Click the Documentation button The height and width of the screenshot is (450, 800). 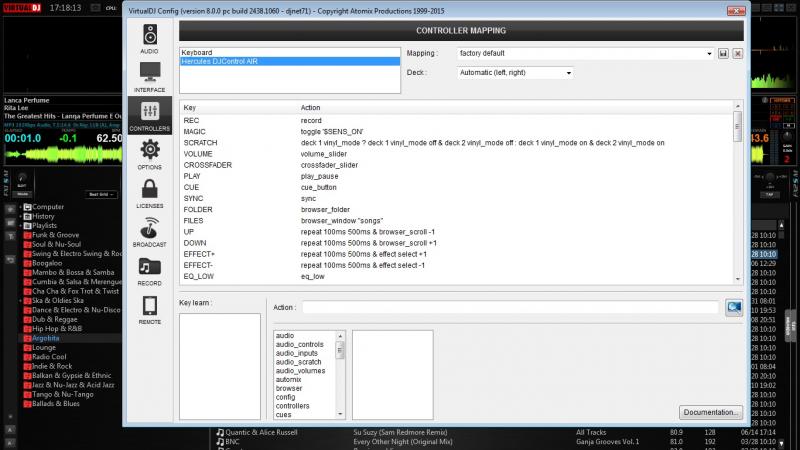(x=711, y=412)
